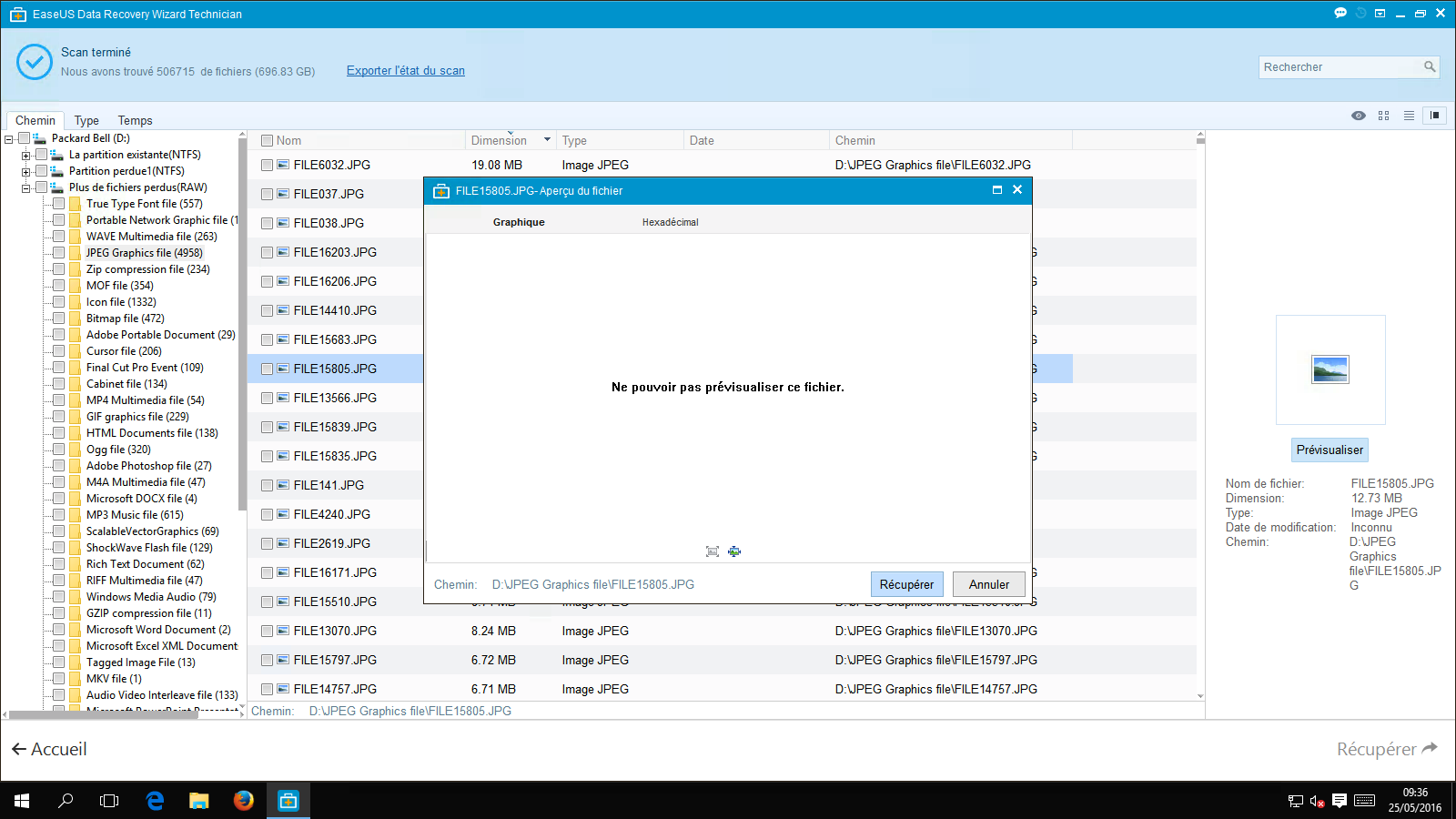Screen dimensions: 1456x819
Task: Click in the Rechercher search field
Action: pyautogui.click(x=1338, y=67)
